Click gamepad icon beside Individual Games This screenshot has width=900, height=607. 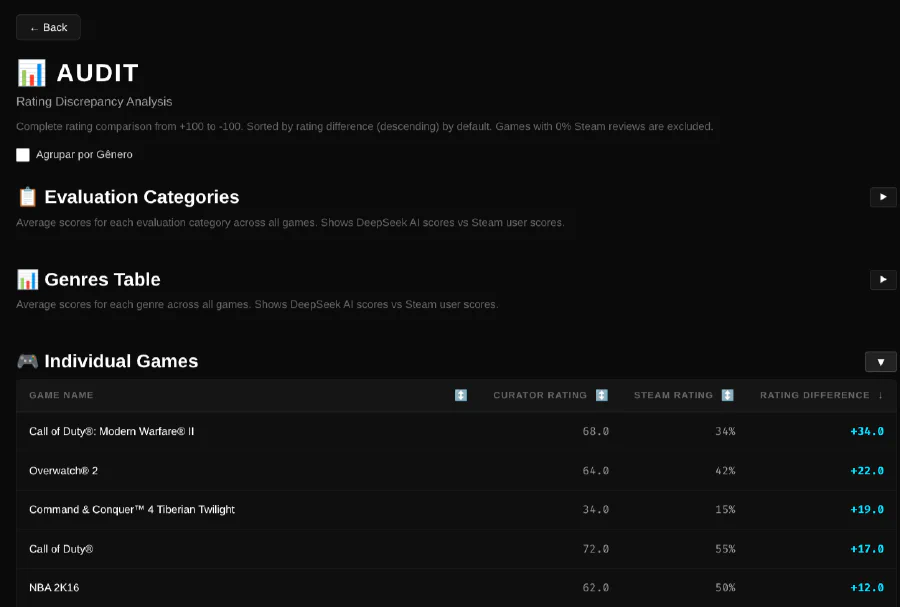27,361
